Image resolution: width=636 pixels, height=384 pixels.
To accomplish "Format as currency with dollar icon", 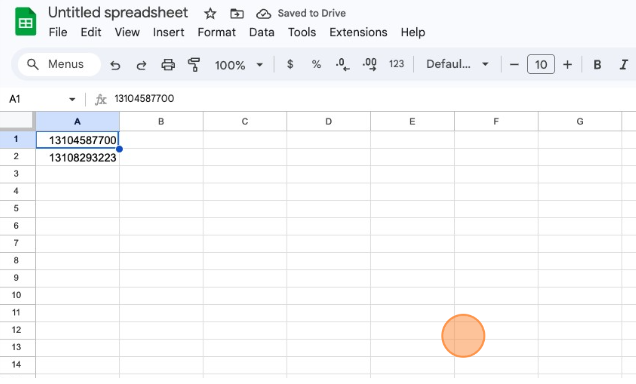I will (x=290, y=64).
